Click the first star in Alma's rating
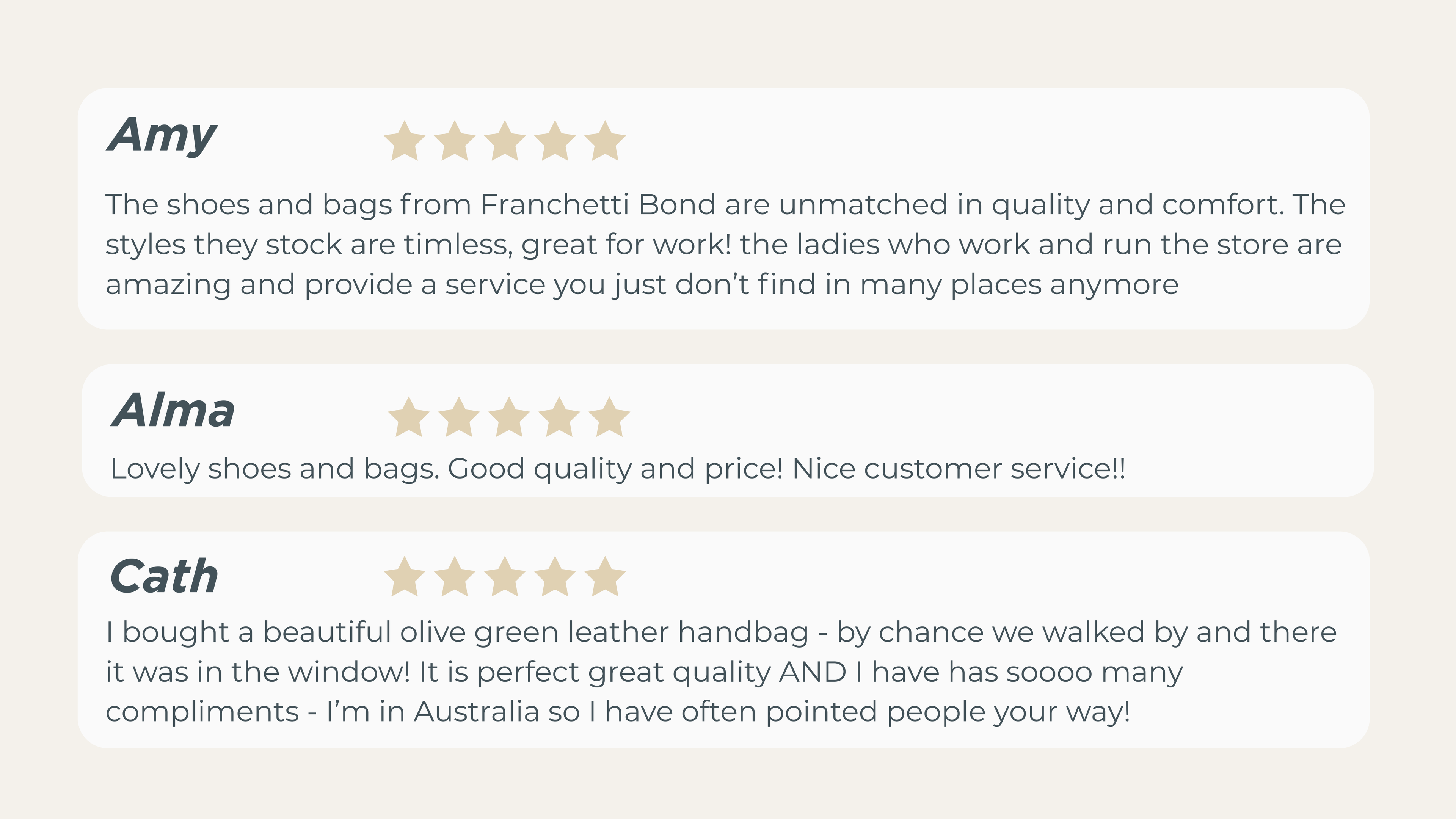1456x819 pixels. 409,418
